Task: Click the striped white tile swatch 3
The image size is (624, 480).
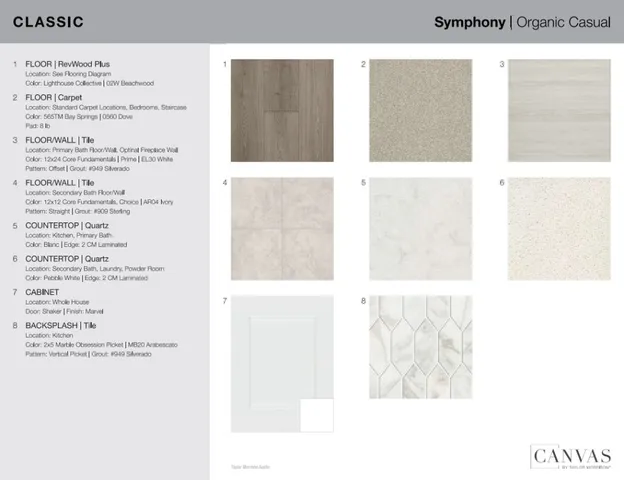Action: (559, 110)
